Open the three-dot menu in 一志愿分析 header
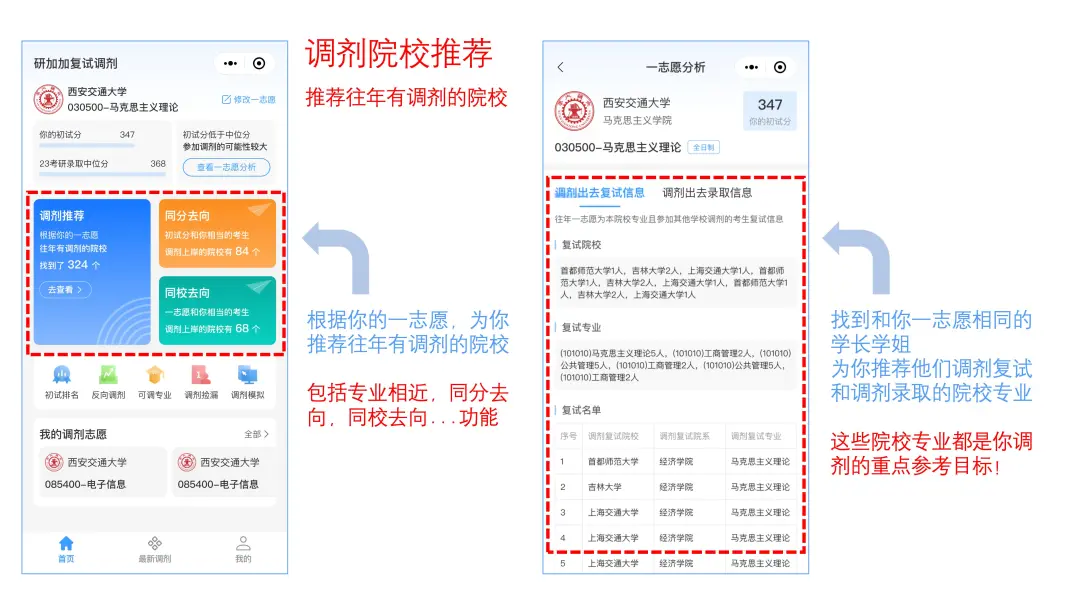Screen dimensions: 1080x608 click(x=751, y=67)
